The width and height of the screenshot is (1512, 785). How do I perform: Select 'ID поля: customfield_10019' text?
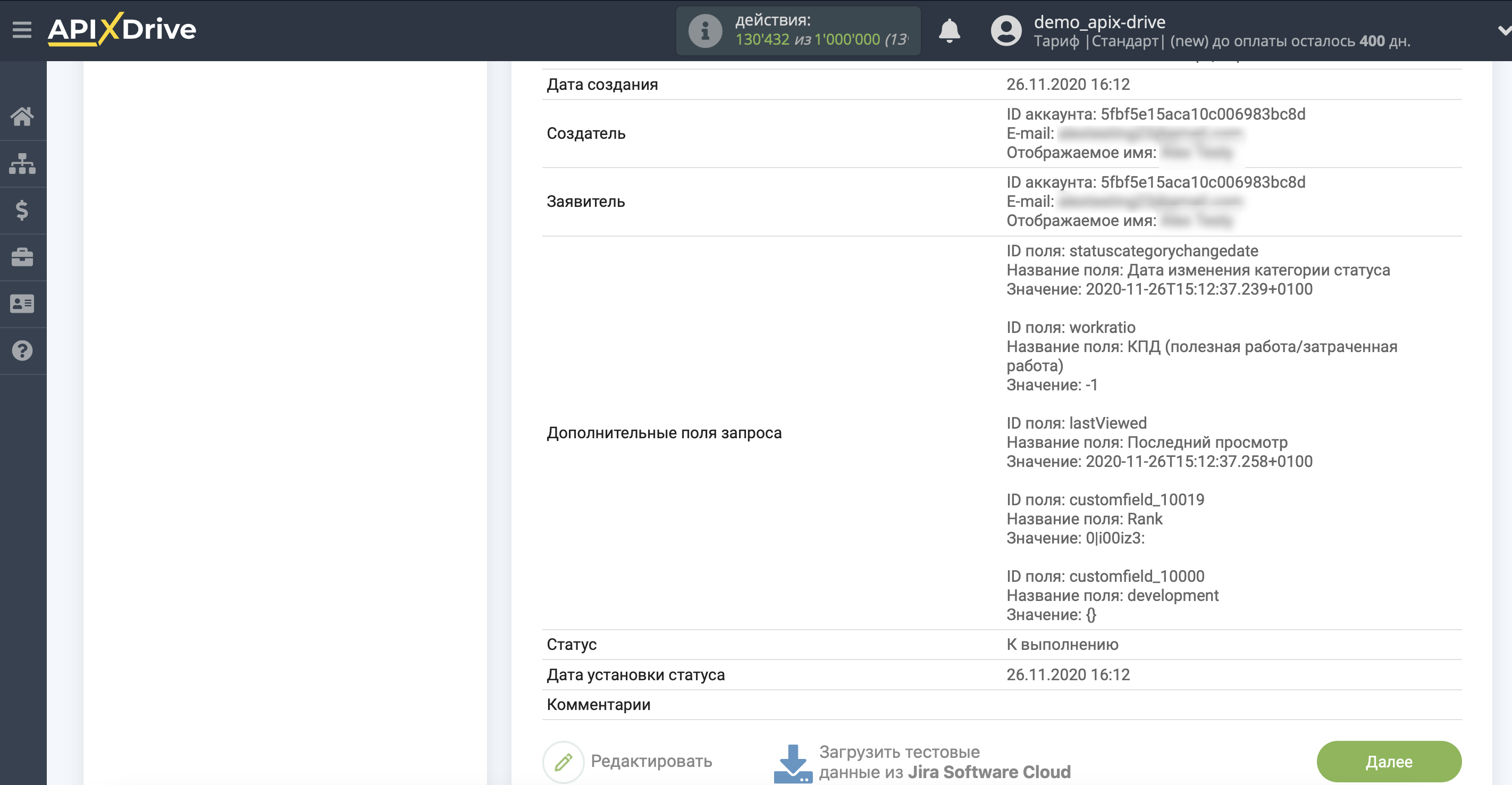tap(1105, 500)
